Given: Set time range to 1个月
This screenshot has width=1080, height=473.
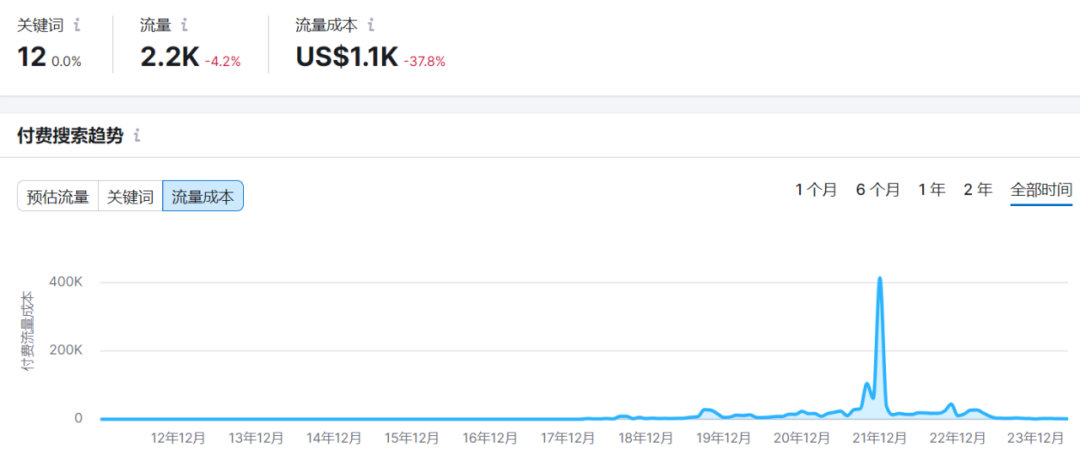Looking at the screenshot, I should (x=816, y=190).
